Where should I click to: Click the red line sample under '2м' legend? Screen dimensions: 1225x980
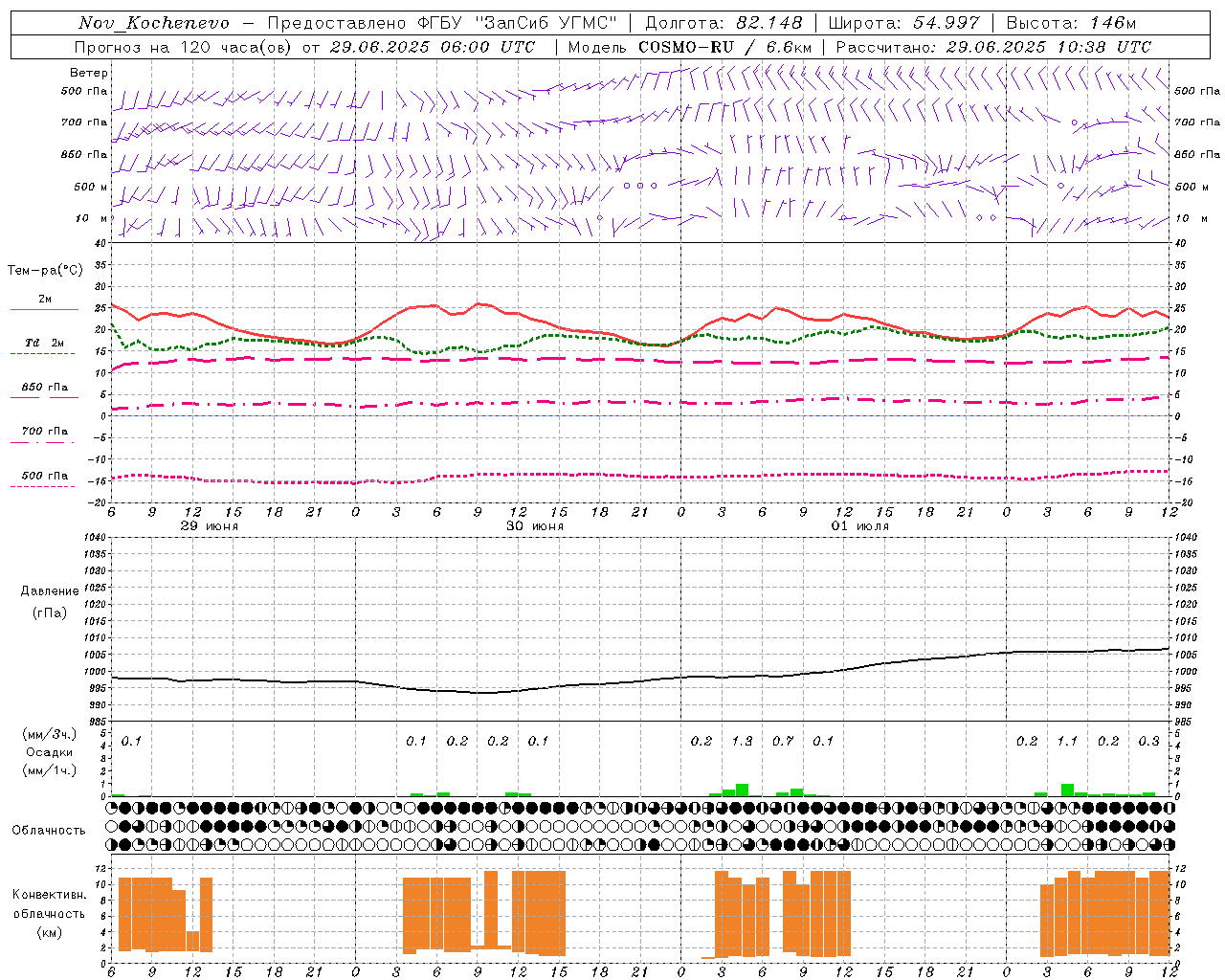44,309
